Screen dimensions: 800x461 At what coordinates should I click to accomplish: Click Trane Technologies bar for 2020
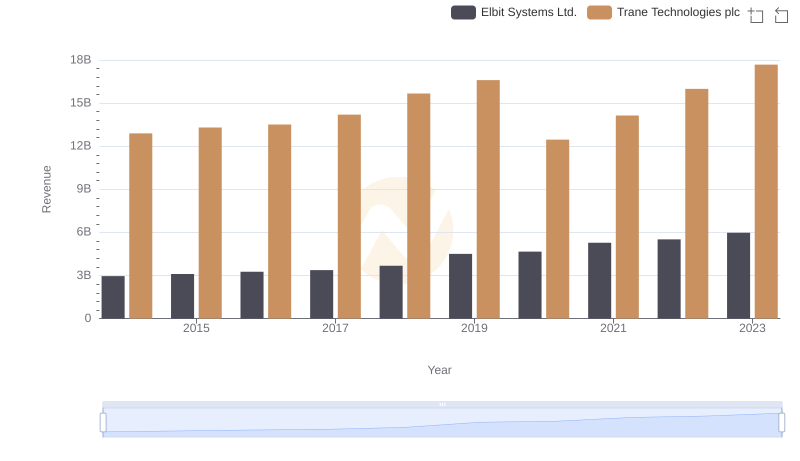coord(558,229)
